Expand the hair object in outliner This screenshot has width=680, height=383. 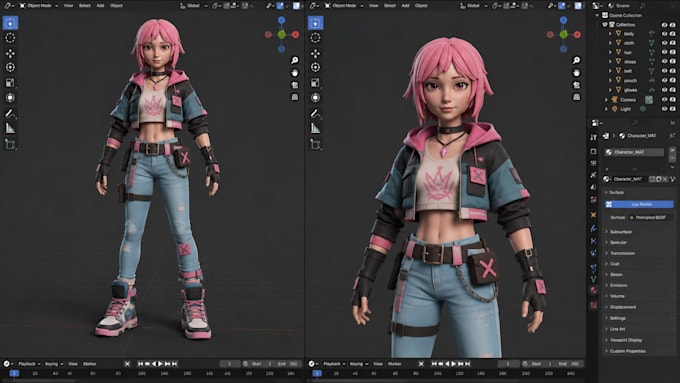(x=611, y=52)
